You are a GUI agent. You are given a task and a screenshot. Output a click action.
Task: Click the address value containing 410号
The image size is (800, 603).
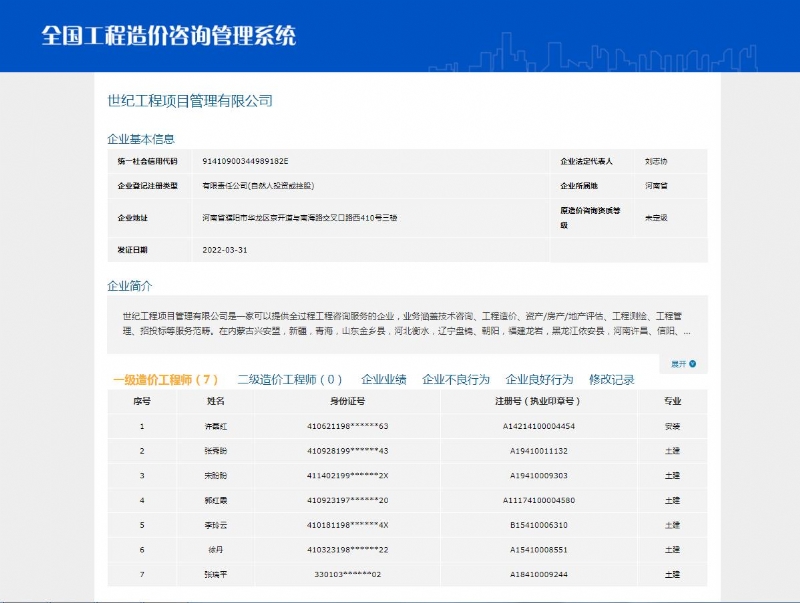point(300,218)
